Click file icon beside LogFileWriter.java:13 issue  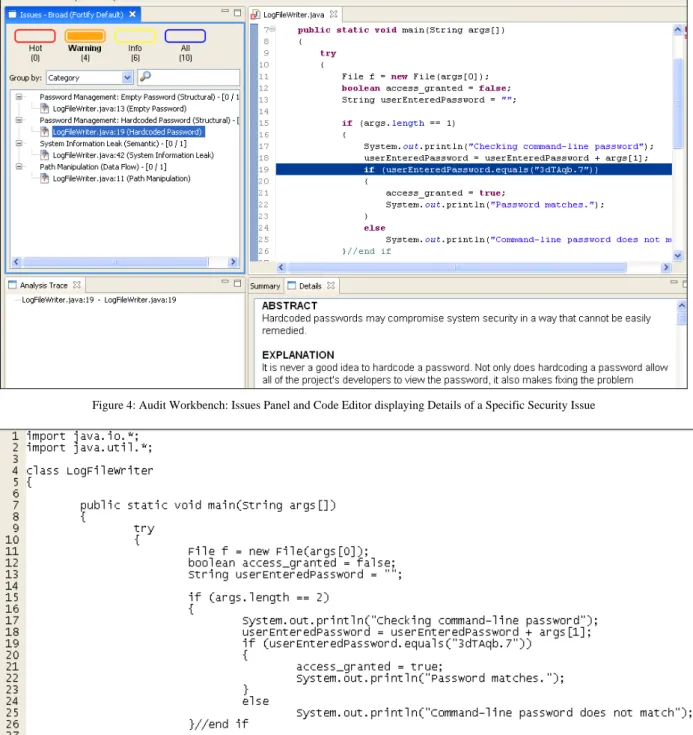(45, 109)
